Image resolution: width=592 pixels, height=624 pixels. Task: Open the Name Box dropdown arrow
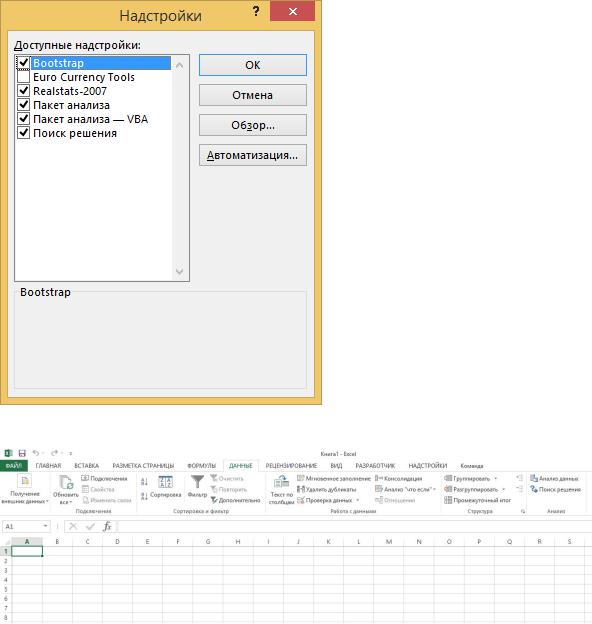45,526
